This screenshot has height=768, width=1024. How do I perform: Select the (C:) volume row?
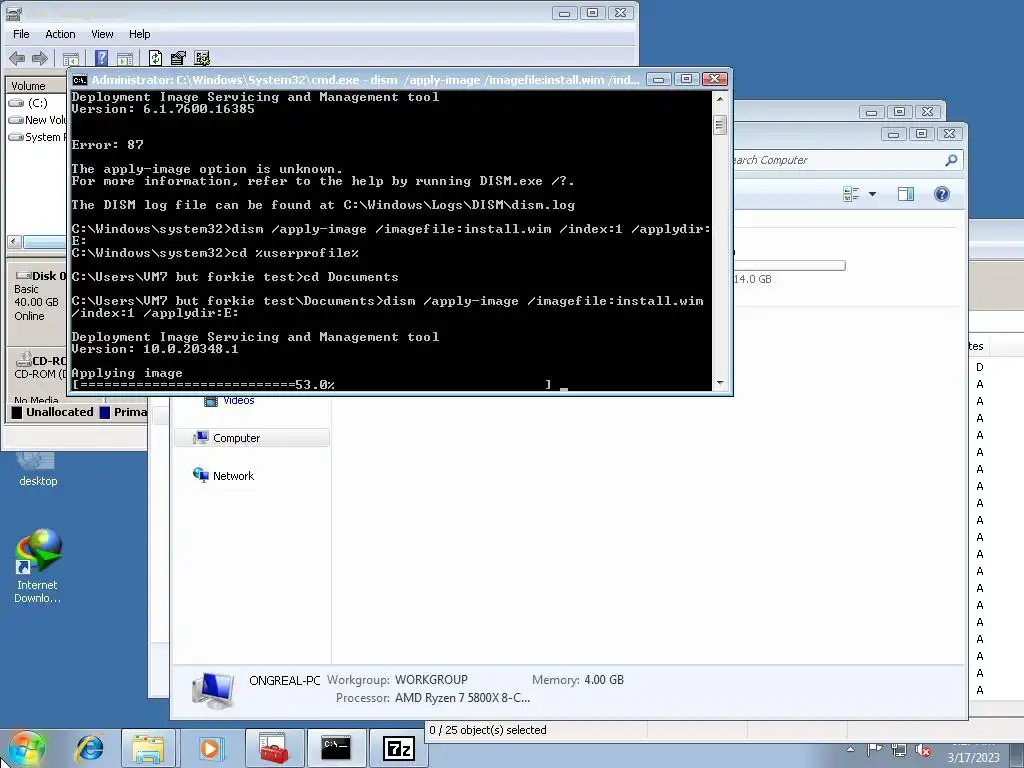[37, 103]
